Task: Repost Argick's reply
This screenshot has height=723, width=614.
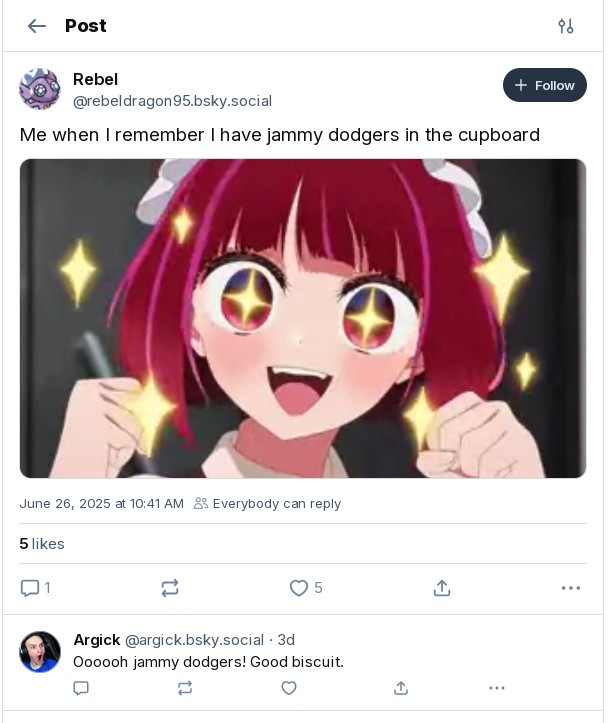Action: [x=185, y=688]
